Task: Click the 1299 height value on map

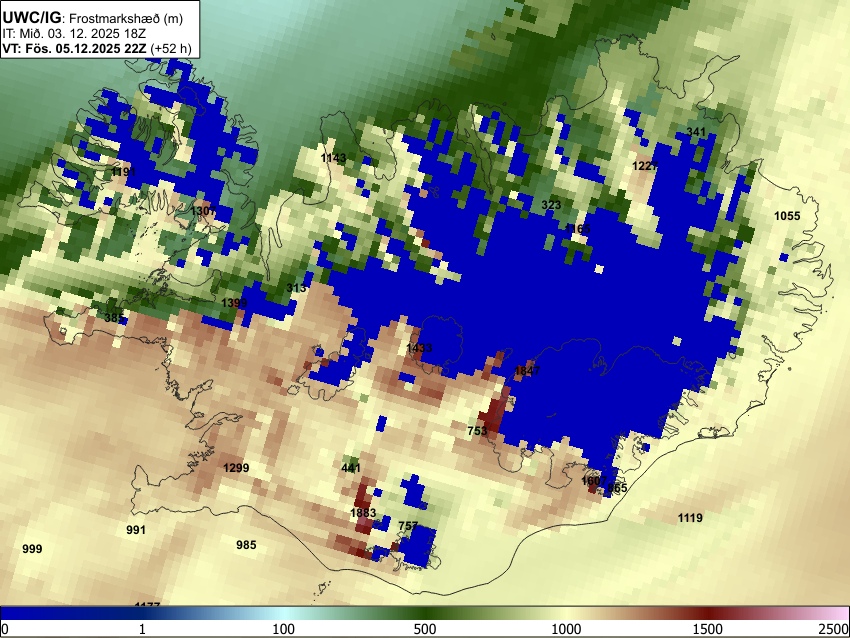Action: click(x=236, y=468)
